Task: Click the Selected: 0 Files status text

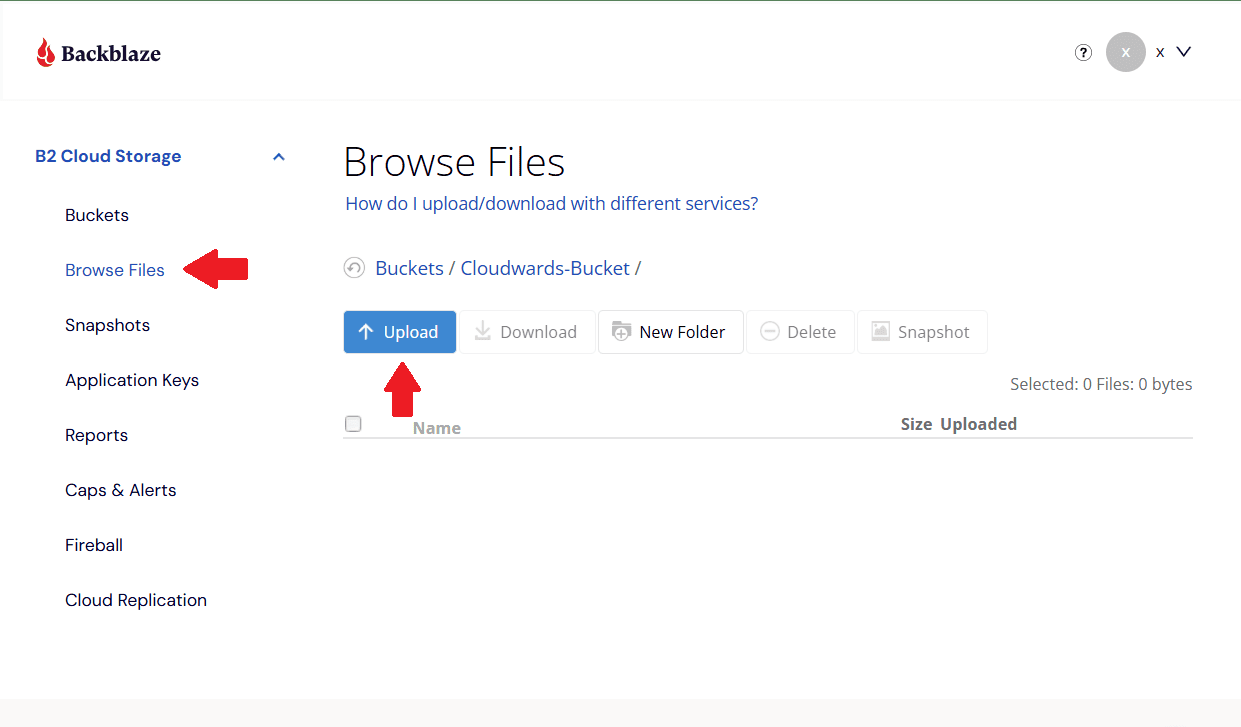Action: click(1101, 384)
